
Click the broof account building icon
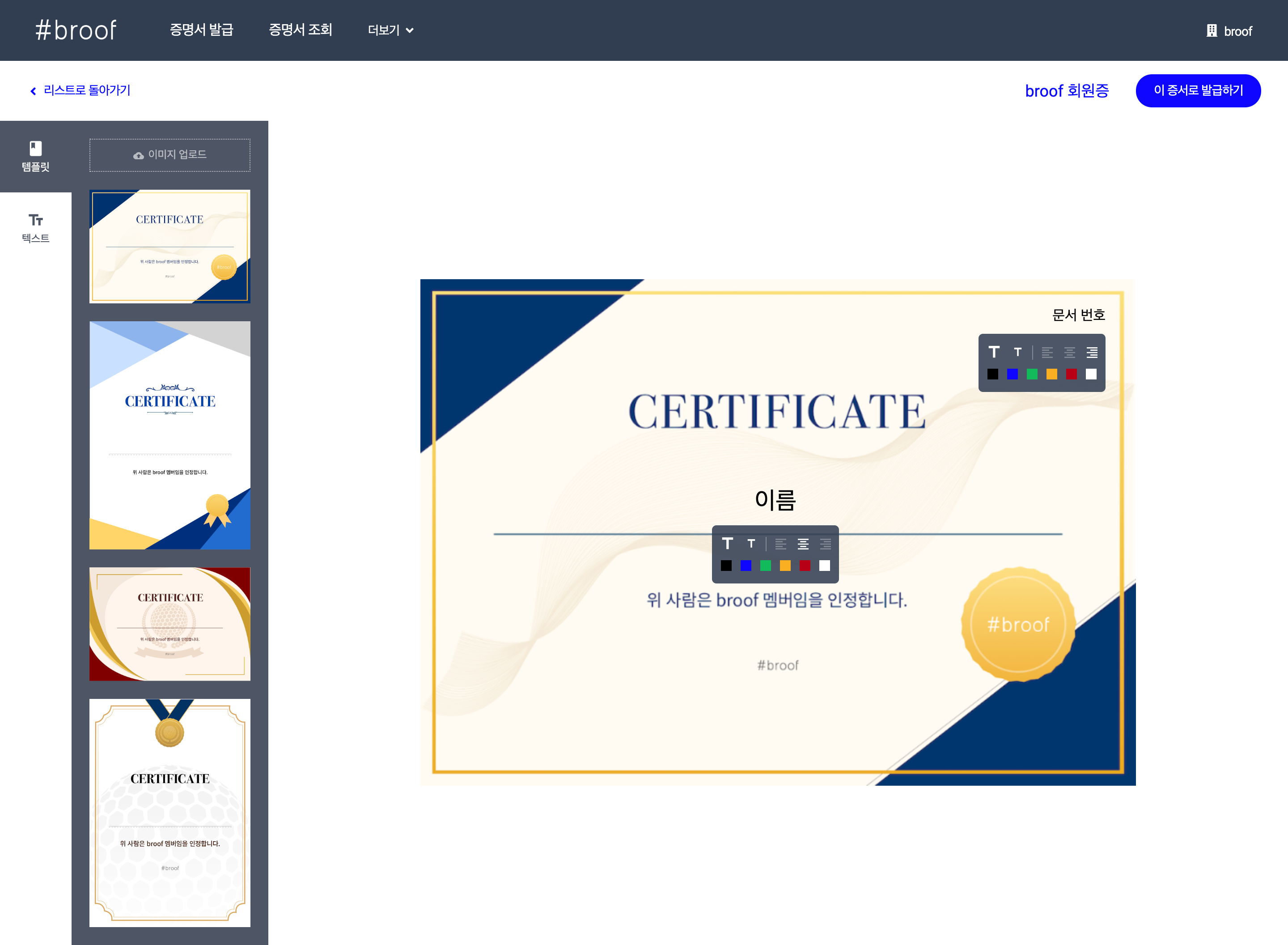(1212, 31)
